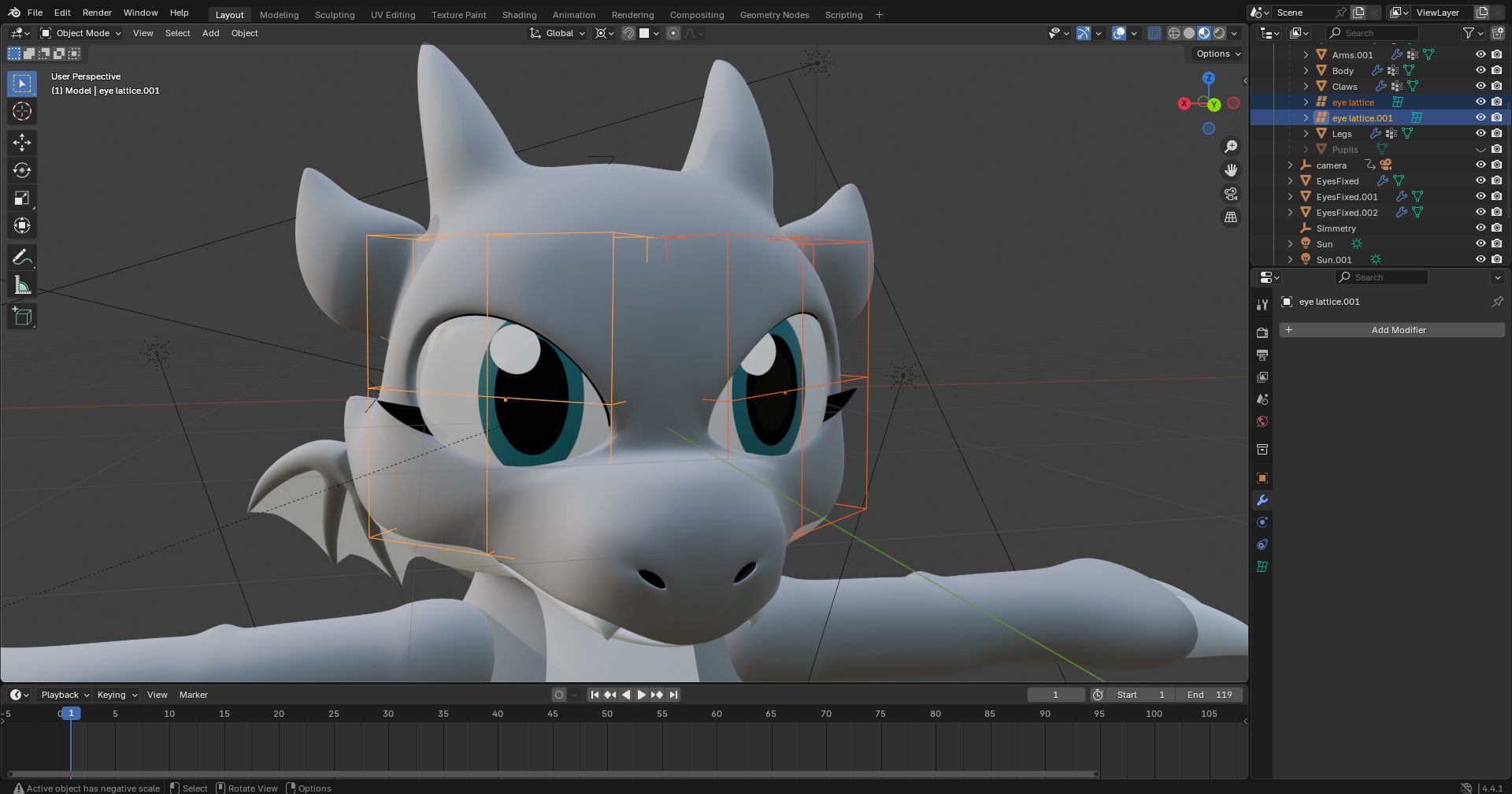Open the Global transform orientation dropdown
1512x794 pixels.
[558, 33]
